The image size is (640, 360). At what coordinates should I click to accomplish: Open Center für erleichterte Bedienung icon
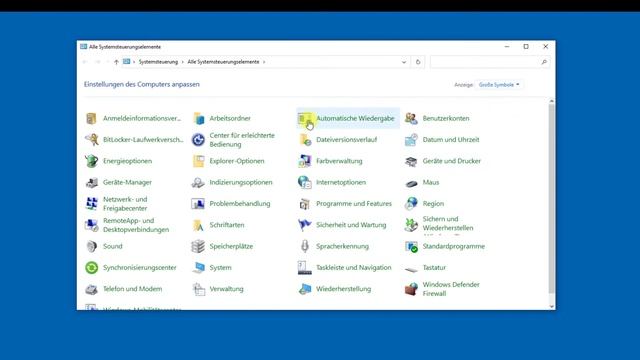coord(198,140)
